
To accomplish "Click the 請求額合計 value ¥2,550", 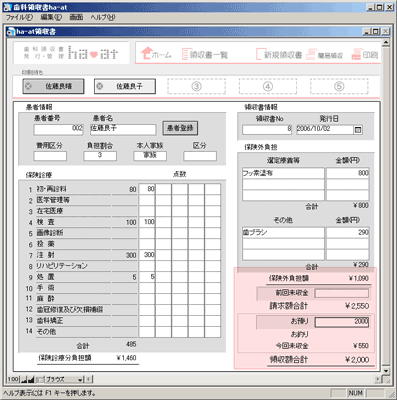I will (x=357, y=306).
